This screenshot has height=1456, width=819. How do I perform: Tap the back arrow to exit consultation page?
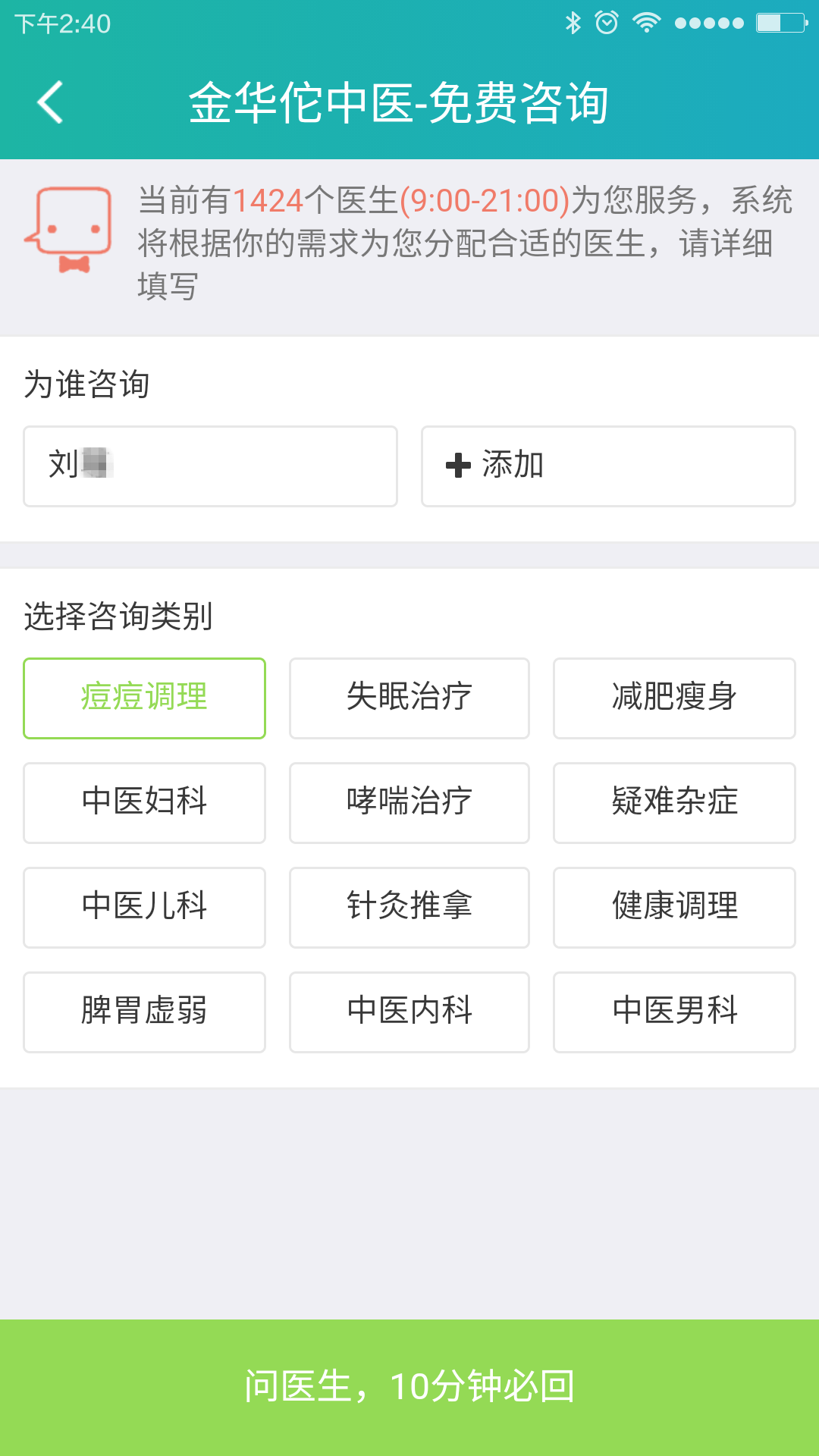(x=50, y=102)
